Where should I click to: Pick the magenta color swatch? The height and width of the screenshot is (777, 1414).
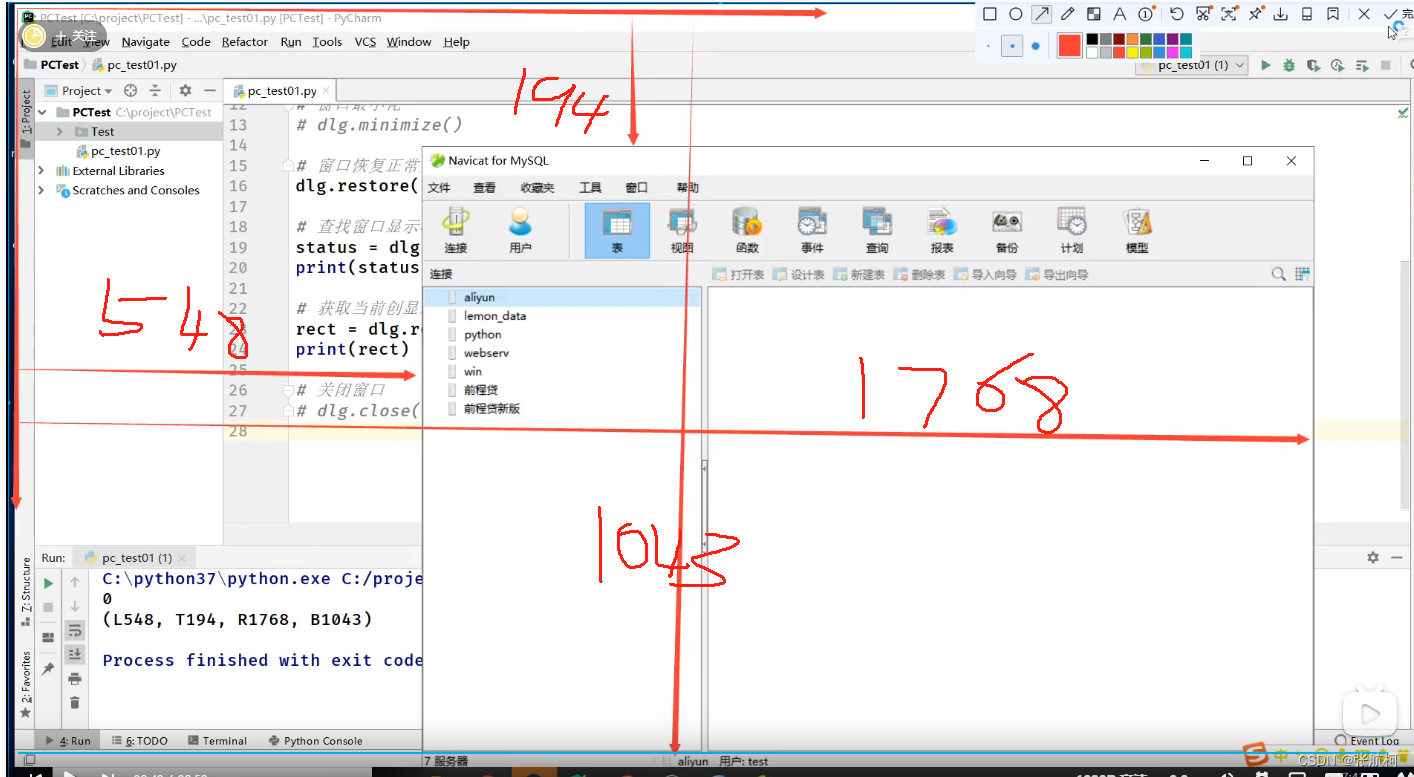click(x=1171, y=52)
